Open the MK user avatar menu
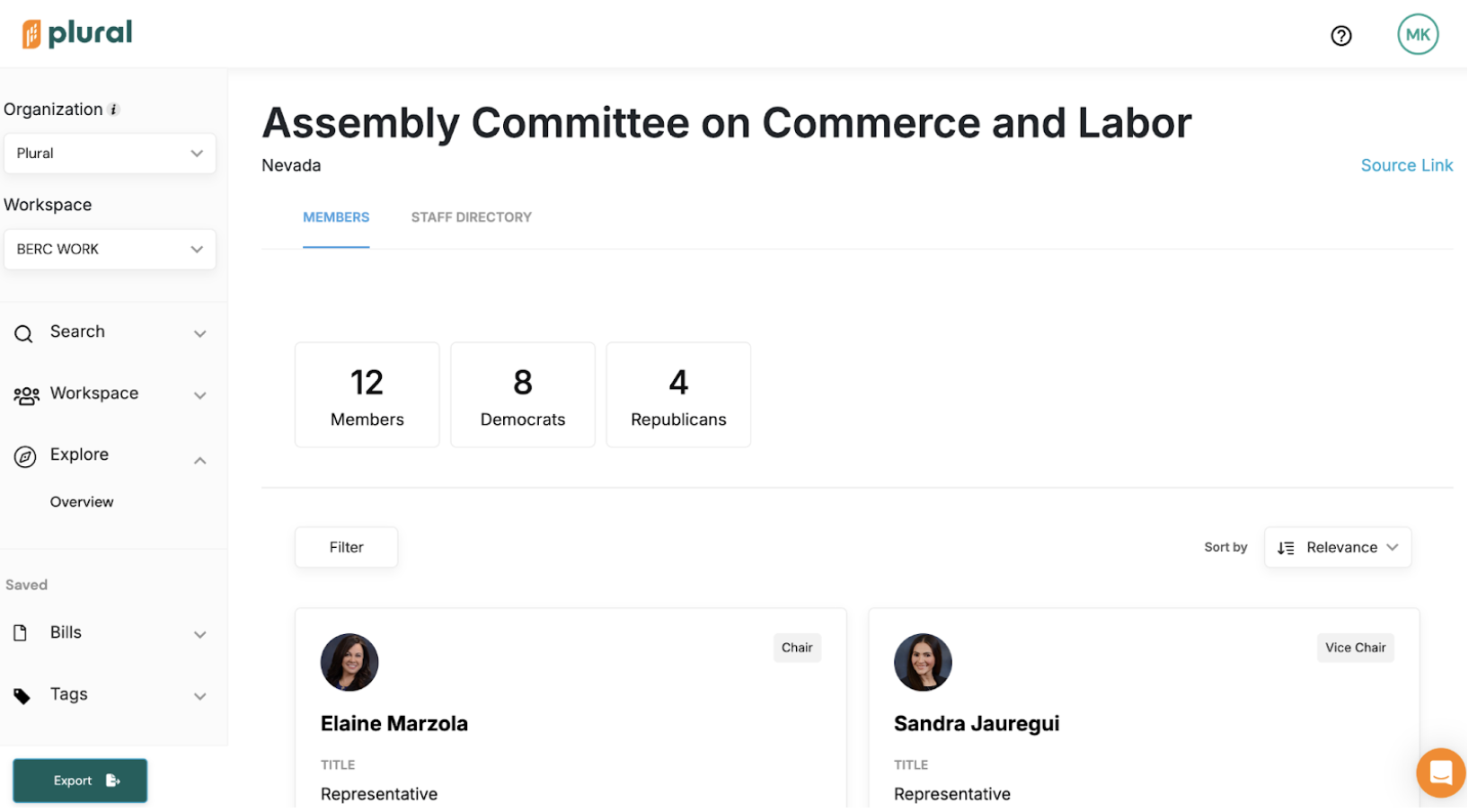Image resolution: width=1477 pixels, height=812 pixels. pyautogui.click(x=1417, y=35)
